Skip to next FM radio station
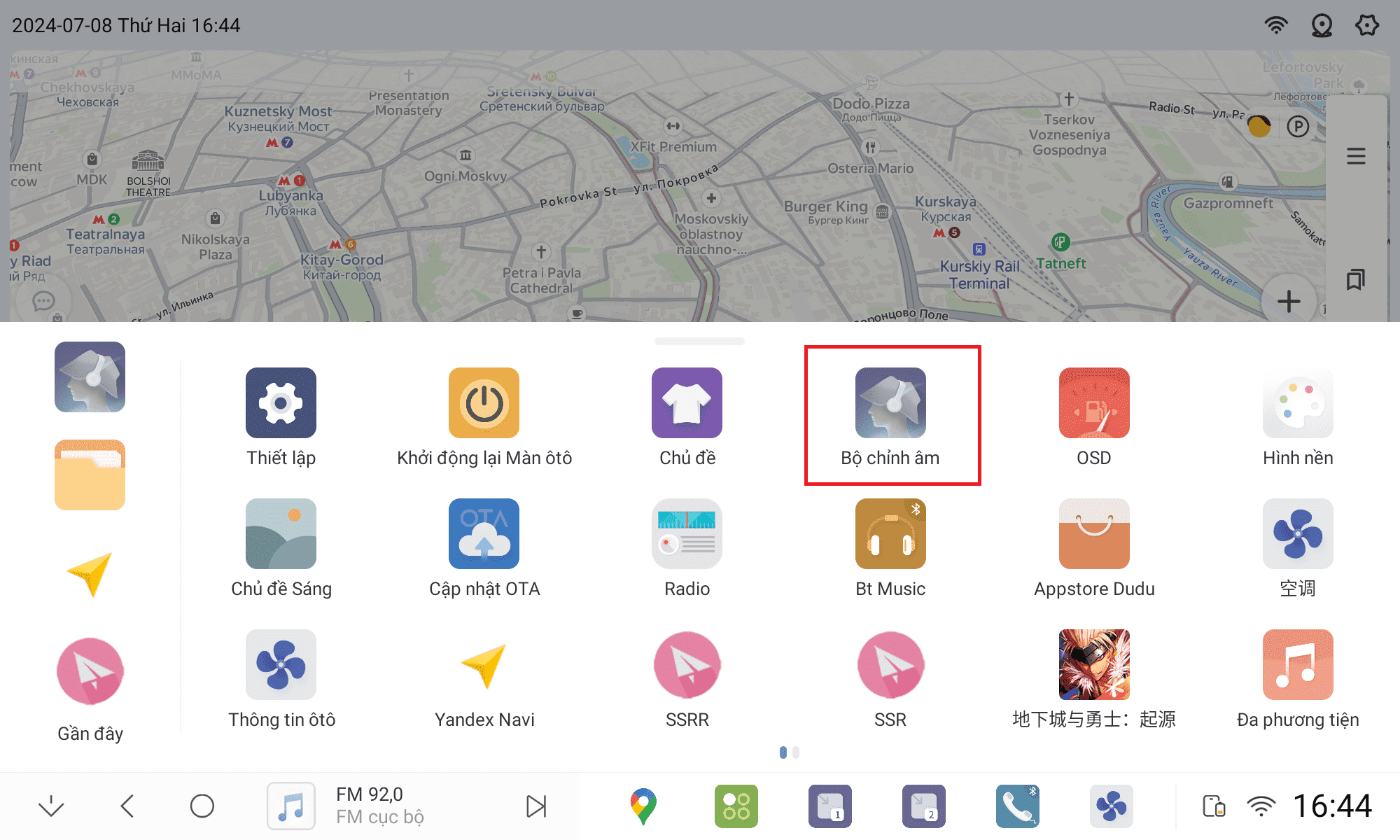1400x840 pixels. [x=536, y=806]
